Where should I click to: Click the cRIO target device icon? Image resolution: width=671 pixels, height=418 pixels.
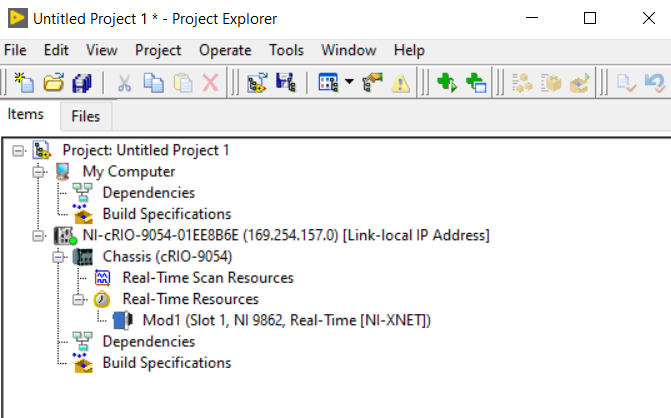65,236
